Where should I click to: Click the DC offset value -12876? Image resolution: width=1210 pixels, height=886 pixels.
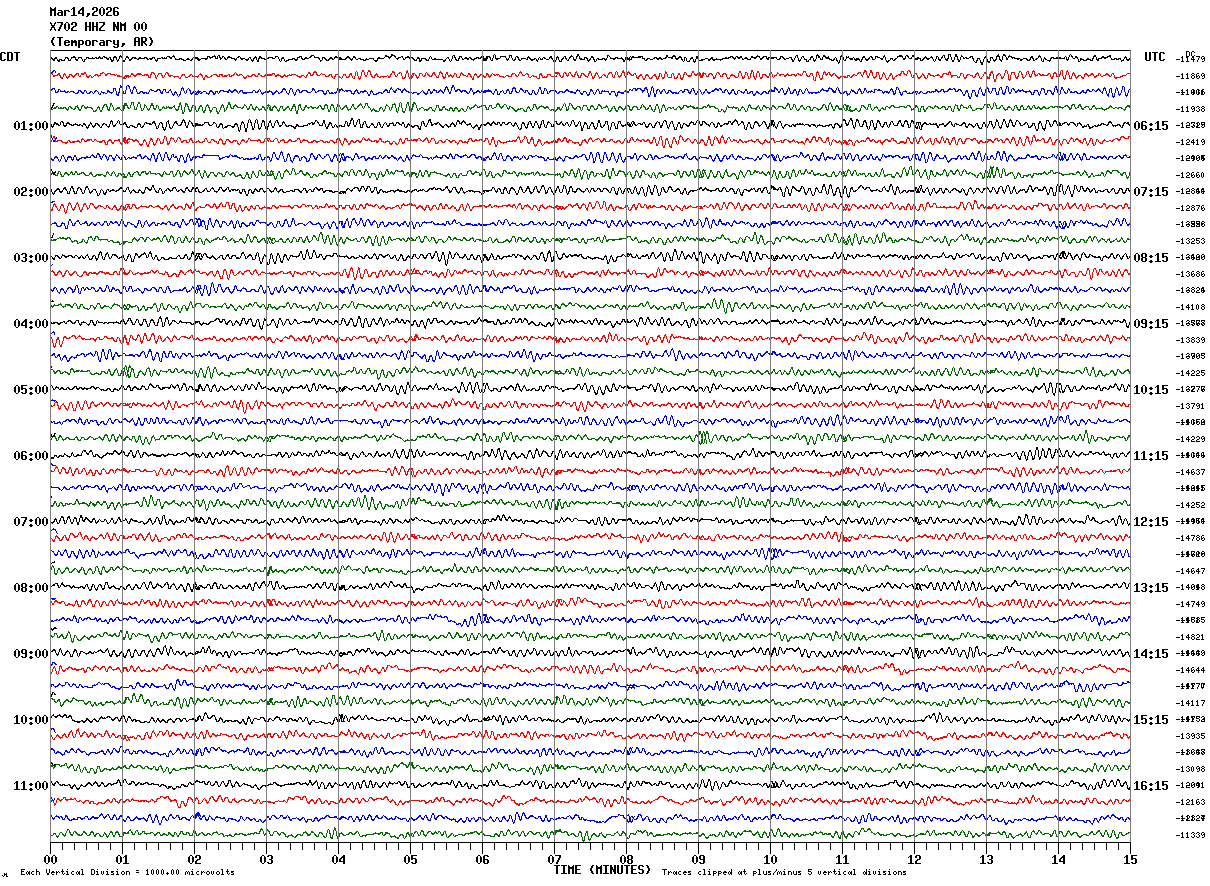point(1190,208)
